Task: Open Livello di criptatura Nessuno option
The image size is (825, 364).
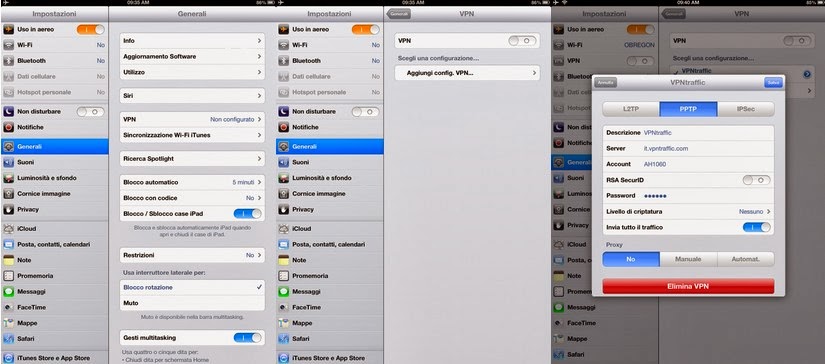Action: [x=688, y=211]
